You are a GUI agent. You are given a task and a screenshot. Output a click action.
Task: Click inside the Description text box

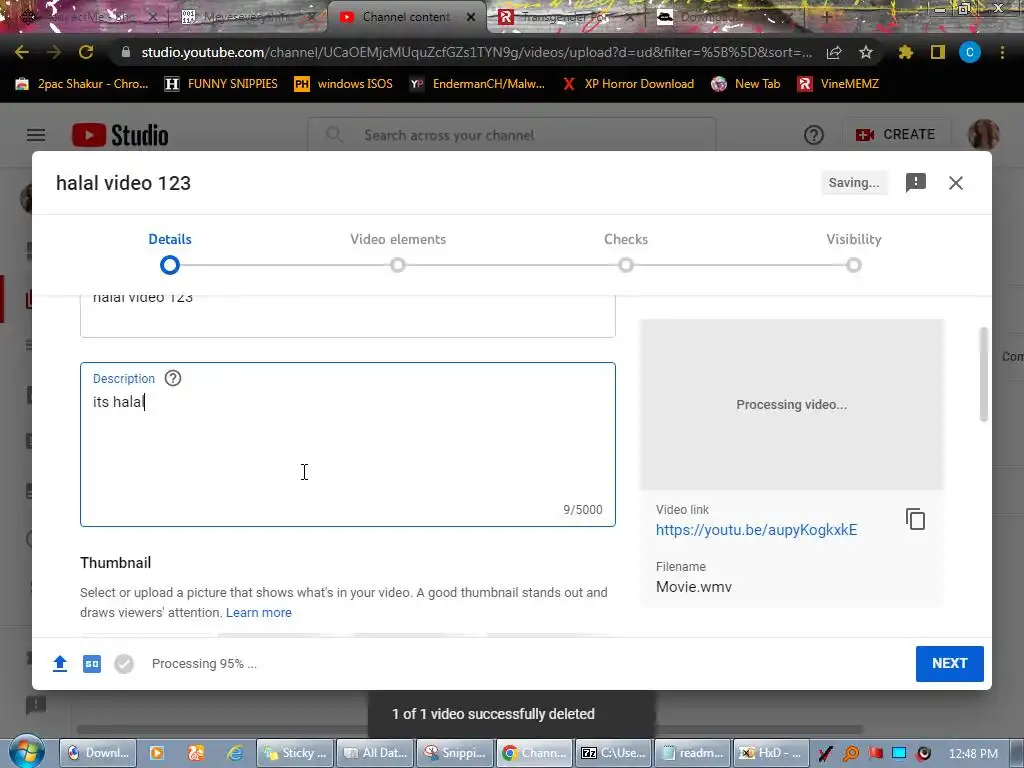pyautogui.click(x=347, y=444)
